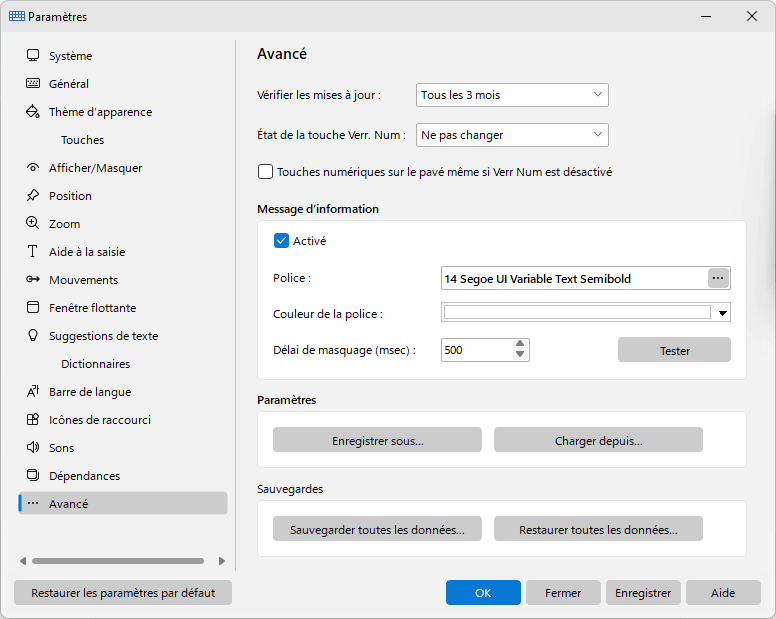Viewport: 776px width, 619px height.
Task: Click the Zoom magnifier icon
Action: click(x=33, y=223)
